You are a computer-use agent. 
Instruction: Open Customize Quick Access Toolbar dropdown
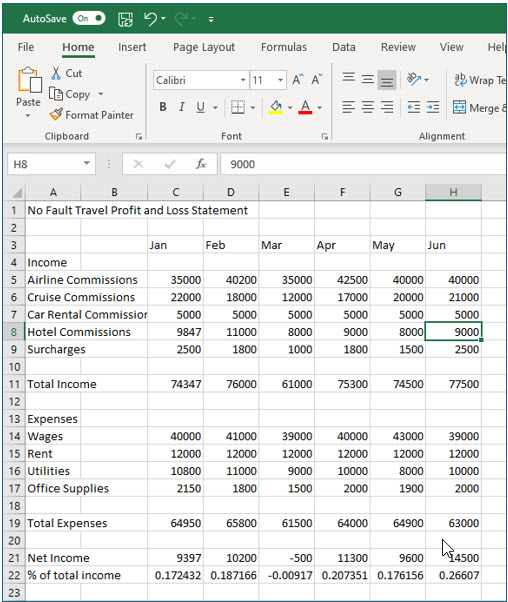click(211, 19)
